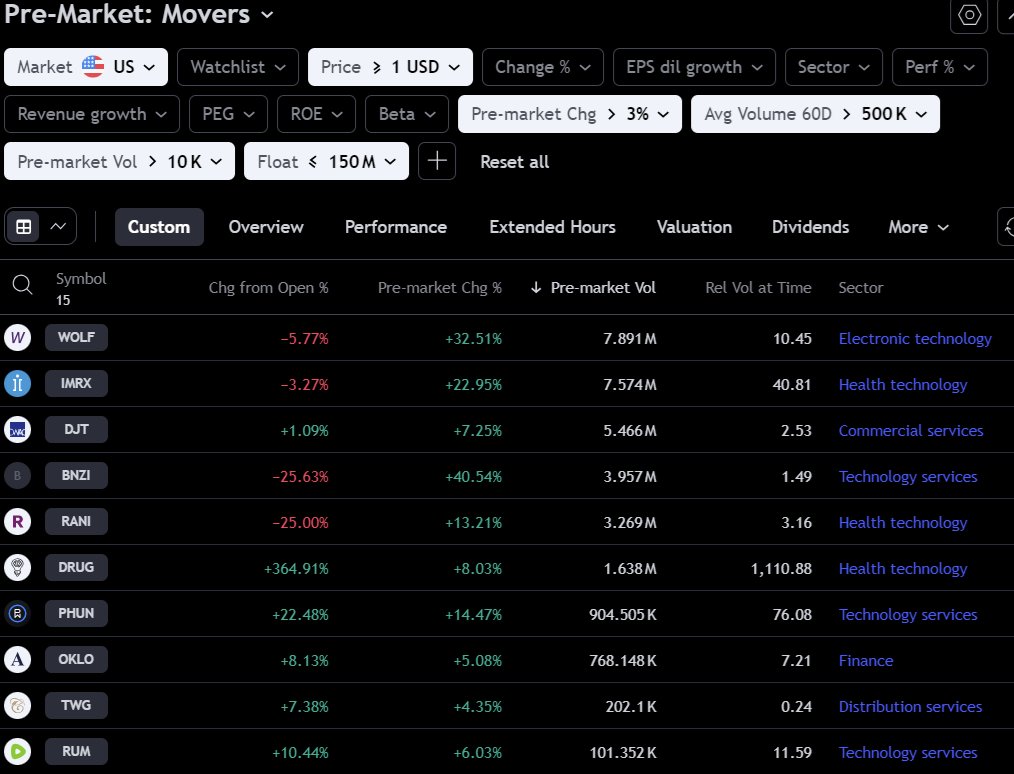Click the RANI company logo
The height and width of the screenshot is (774, 1014).
17,521
